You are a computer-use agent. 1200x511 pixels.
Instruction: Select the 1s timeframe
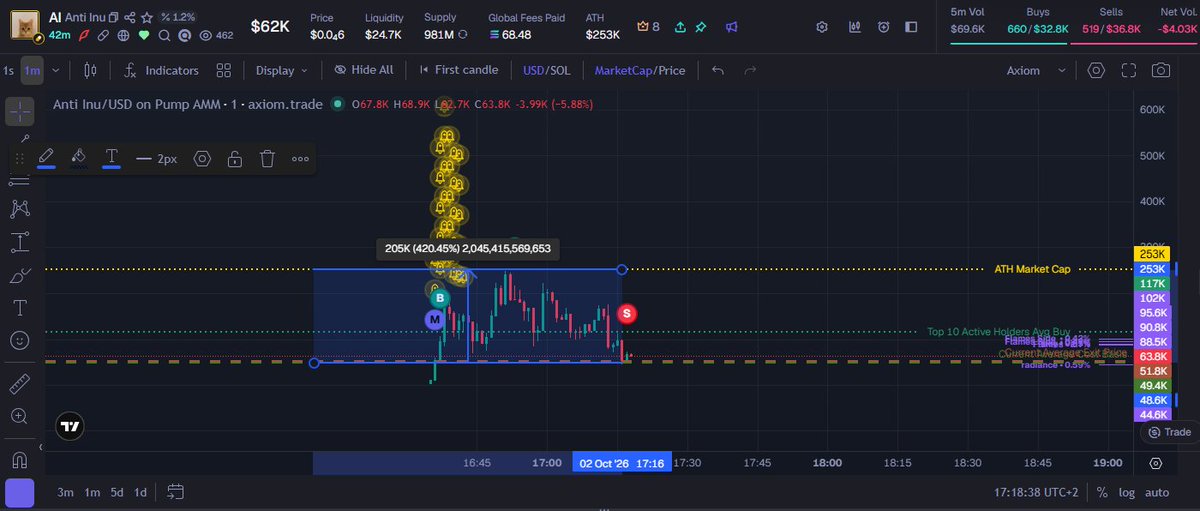[x=8, y=70]
